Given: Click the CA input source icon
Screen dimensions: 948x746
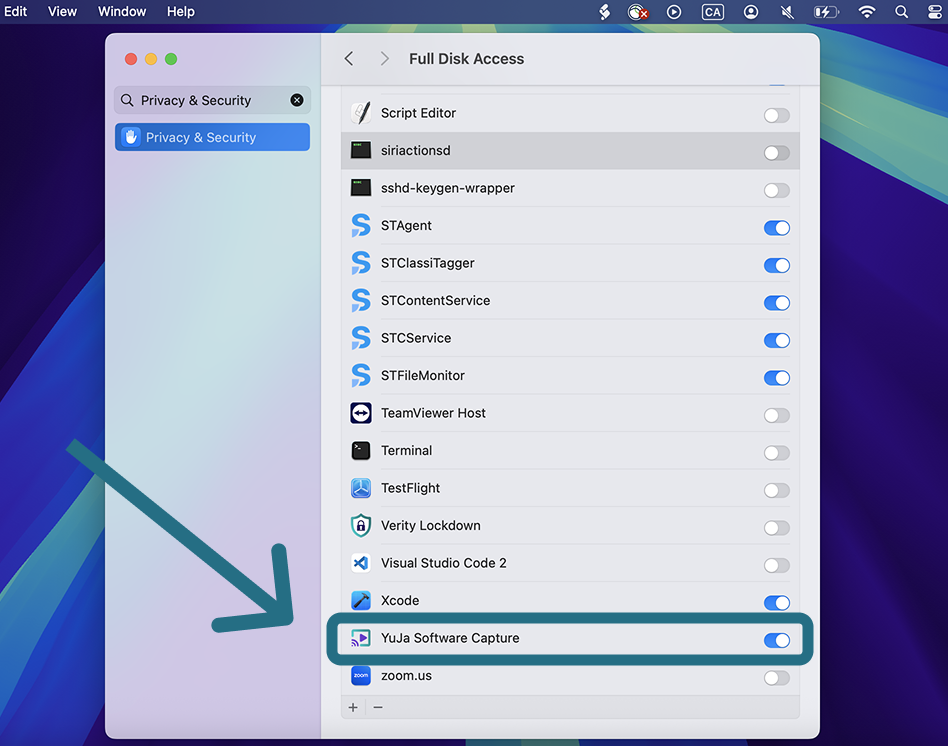Looking at the screenshot, I should pyautogui.click(x=713, y=12).
